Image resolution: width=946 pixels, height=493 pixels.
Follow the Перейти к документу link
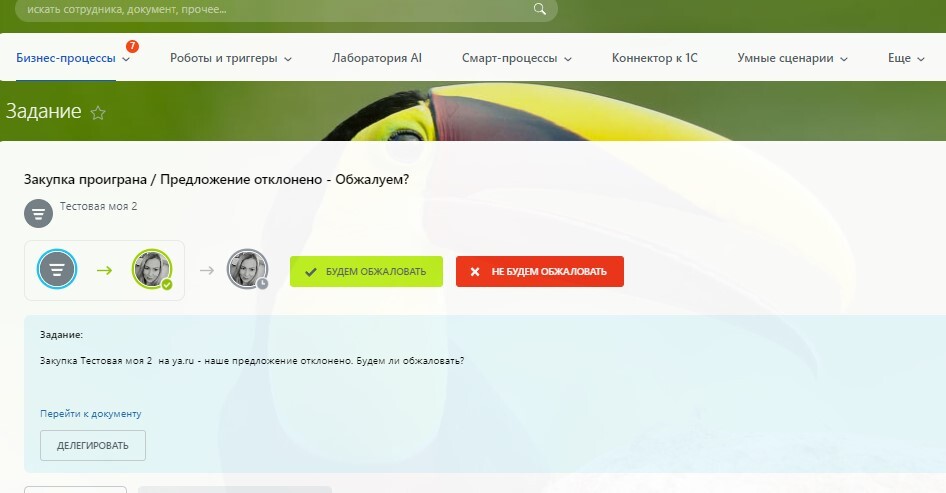click(91, 413)
